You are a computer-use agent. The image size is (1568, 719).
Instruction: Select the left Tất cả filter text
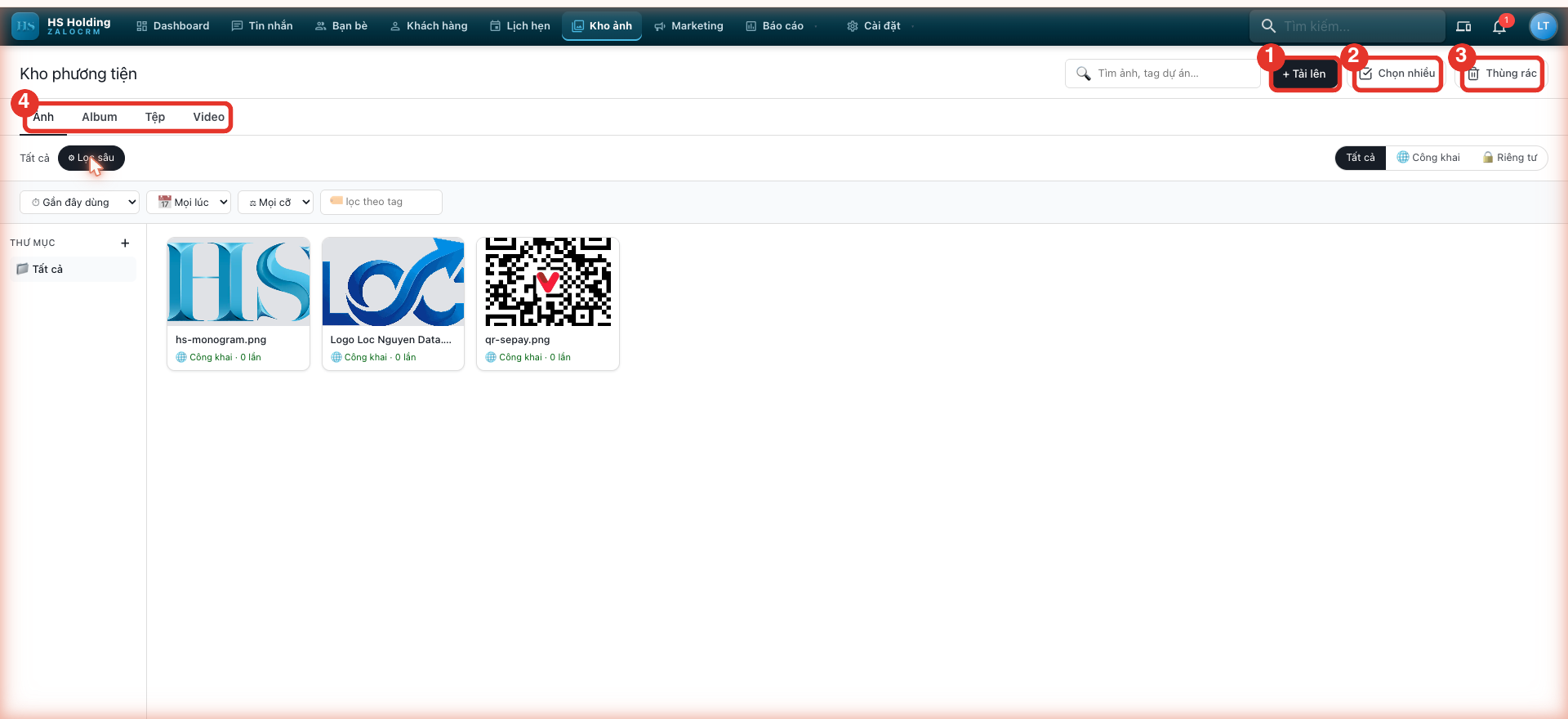pyautogui.click(x=34, y=159)
